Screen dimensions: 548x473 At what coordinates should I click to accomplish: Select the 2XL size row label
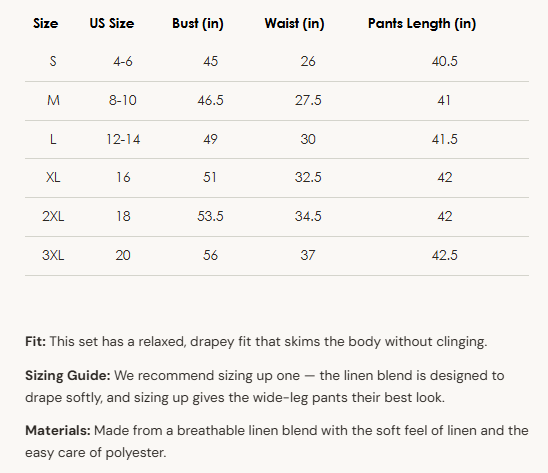53,216
